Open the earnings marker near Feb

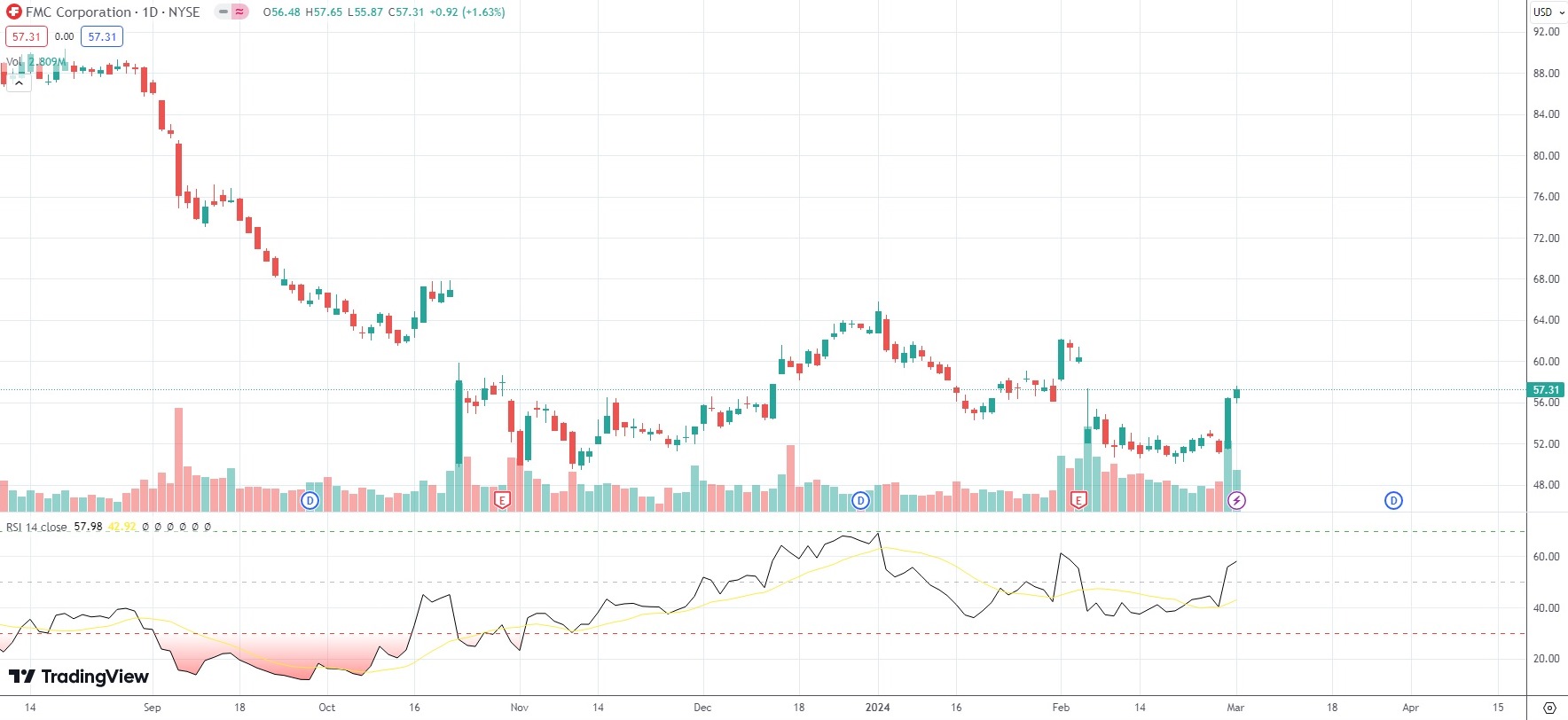tap(1078, 501)
